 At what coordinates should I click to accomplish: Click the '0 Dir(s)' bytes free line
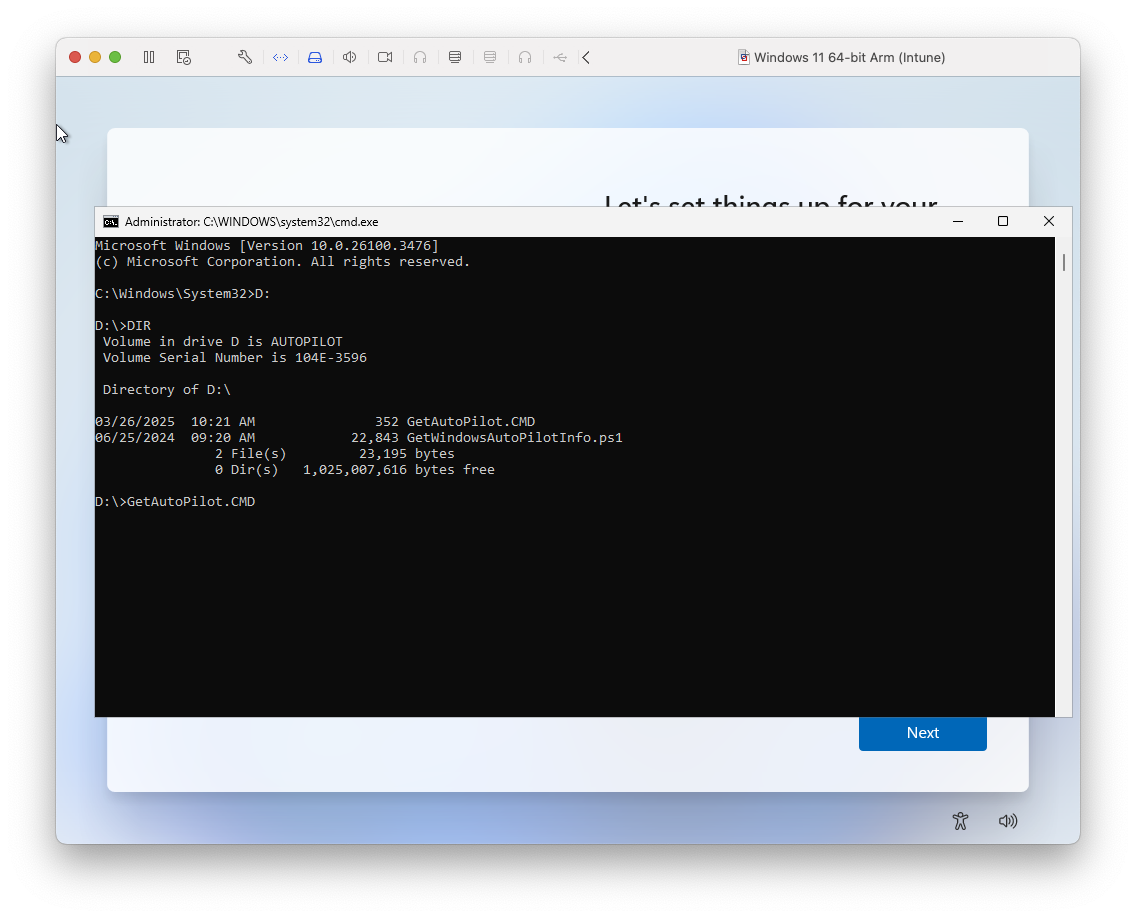[354, 470]
